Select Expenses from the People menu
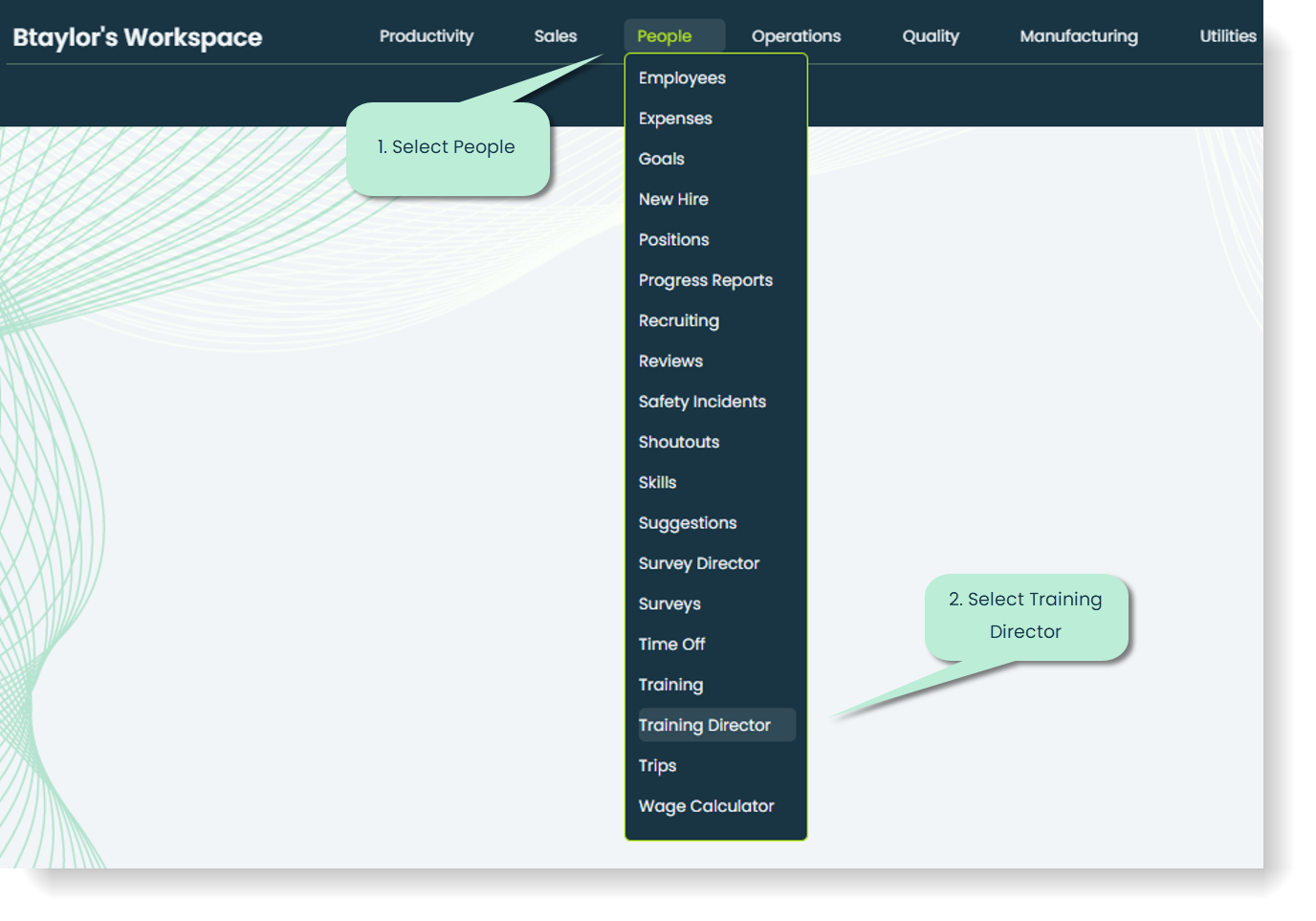 675,118
